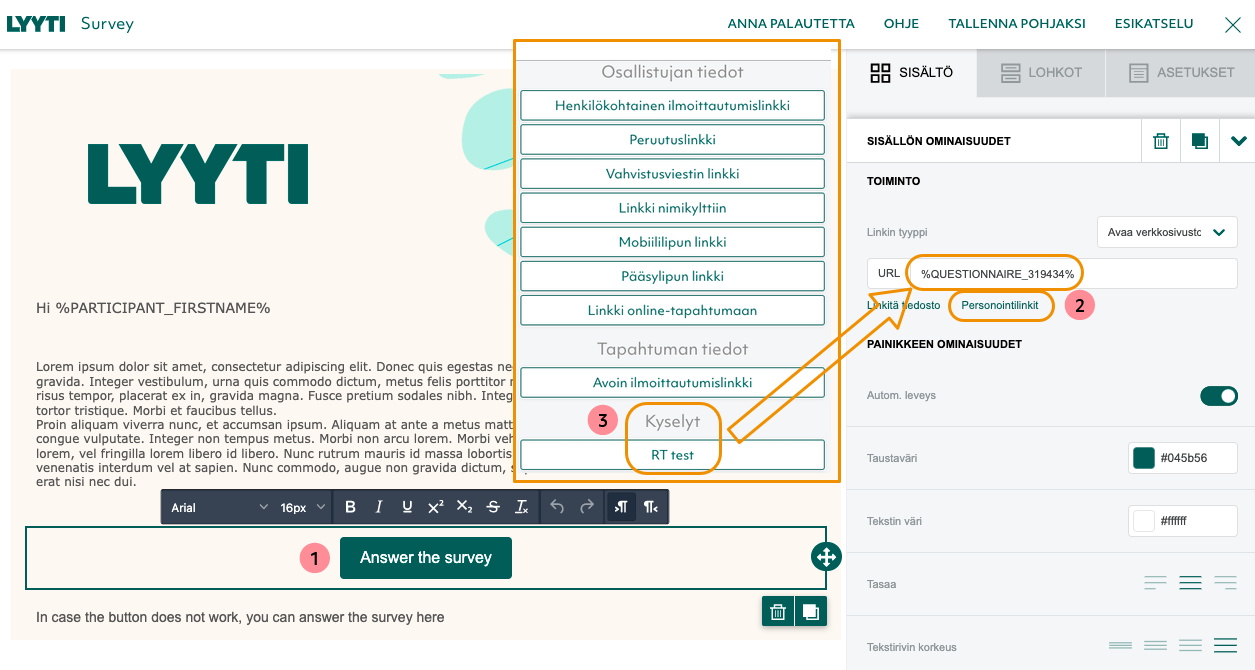Align button to the center
The height and width of the screenshot is (670, 1255).
coord(1190,583)
